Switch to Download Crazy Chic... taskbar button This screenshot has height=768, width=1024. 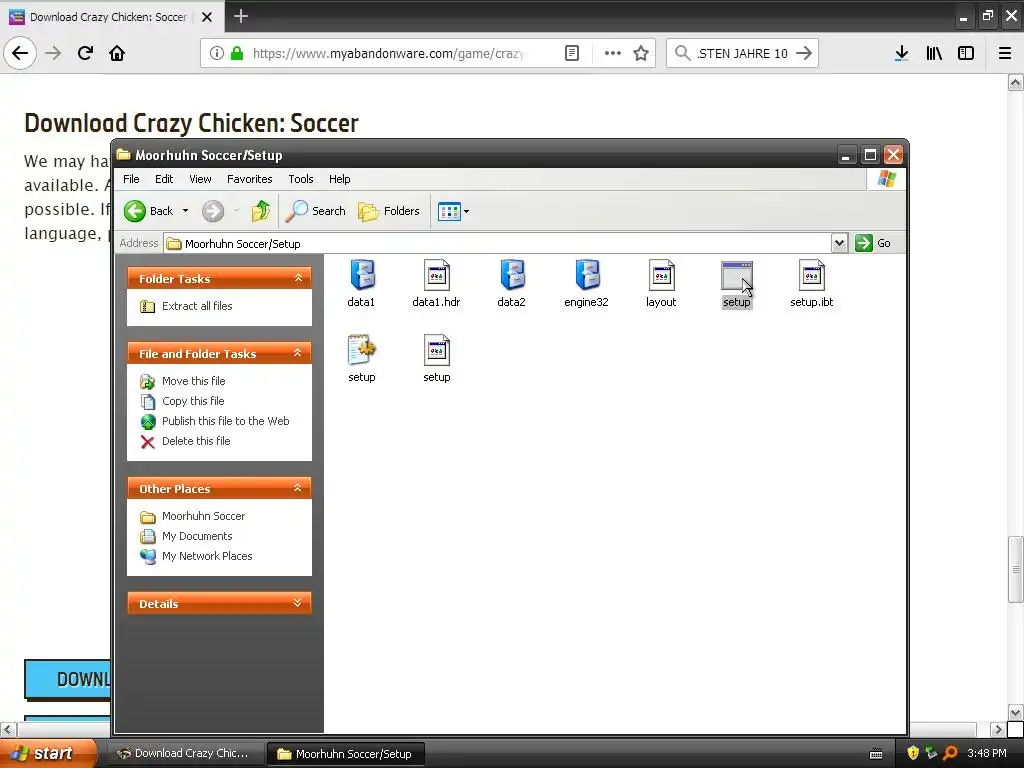187,753
